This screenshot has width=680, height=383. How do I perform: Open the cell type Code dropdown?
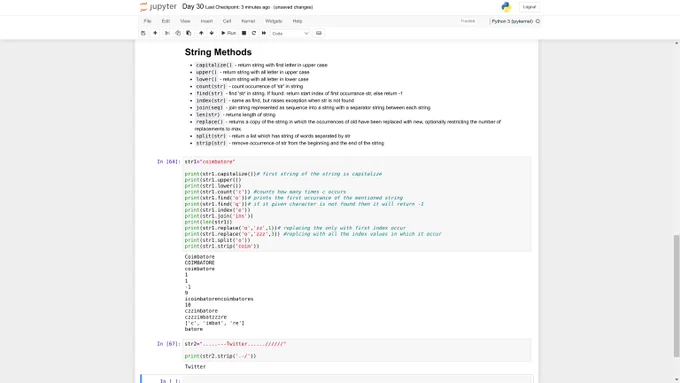tap(290, 33)
